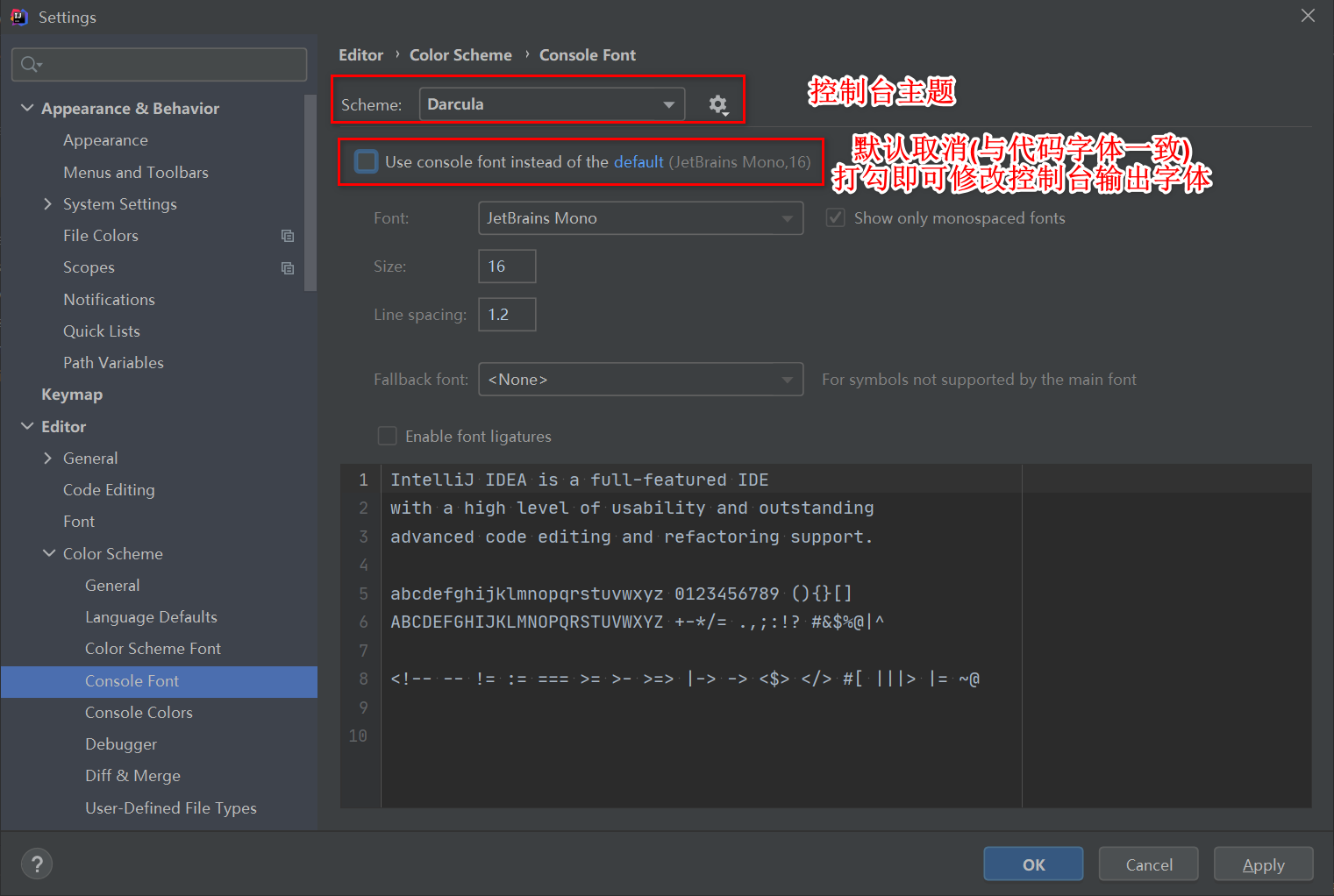Click the Apply button
The image size is (1334, 896).
pyautogui.click(x=1263, y=864)
